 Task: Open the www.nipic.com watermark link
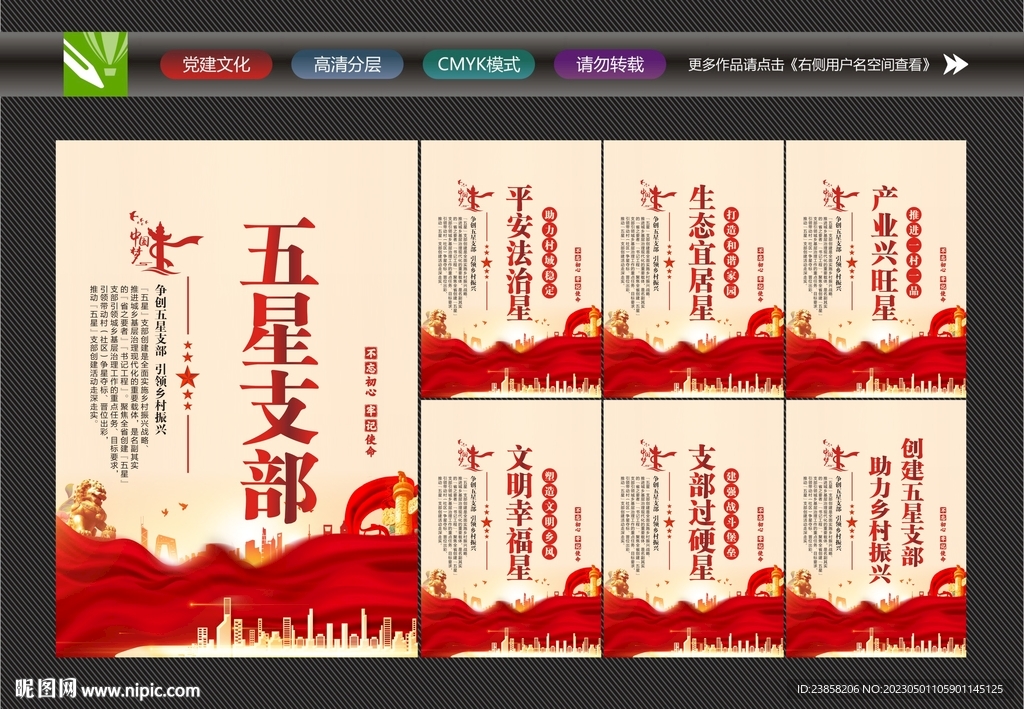coord(140,691)
